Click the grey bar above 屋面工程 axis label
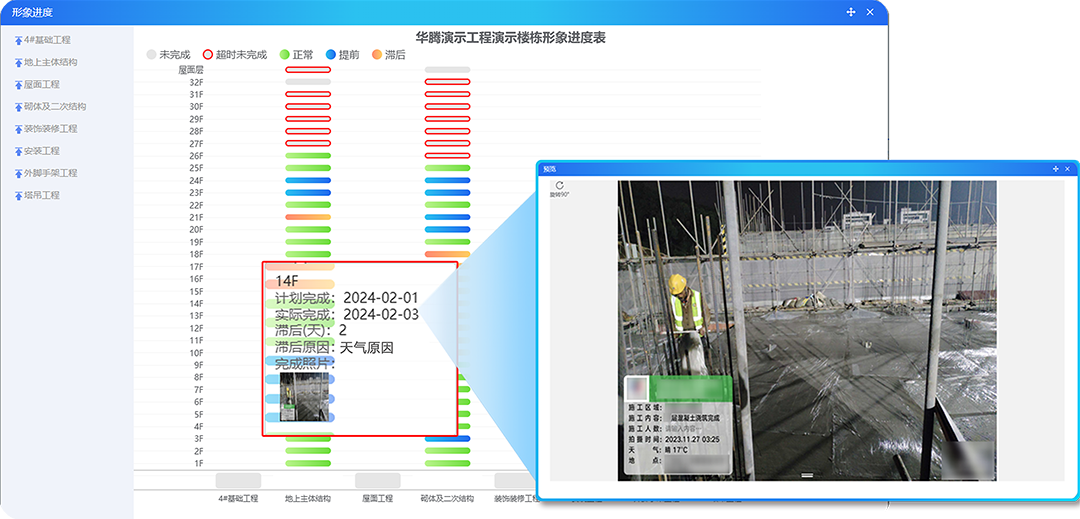This screenshot has width=1080, height=519. [x=377, y=480]
